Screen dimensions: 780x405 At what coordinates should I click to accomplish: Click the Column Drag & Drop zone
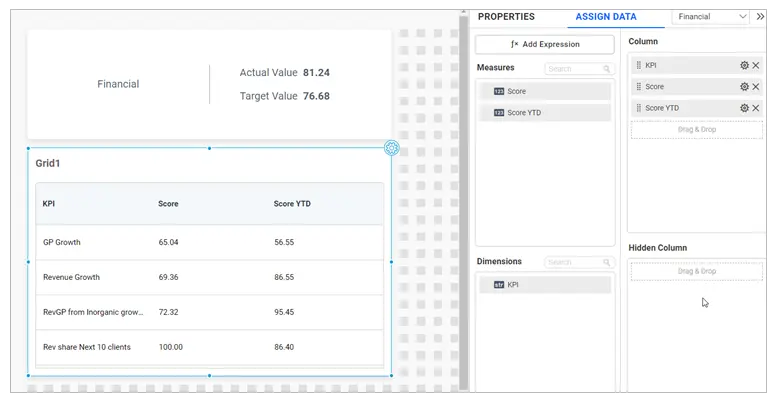click(x=696, y=130)
